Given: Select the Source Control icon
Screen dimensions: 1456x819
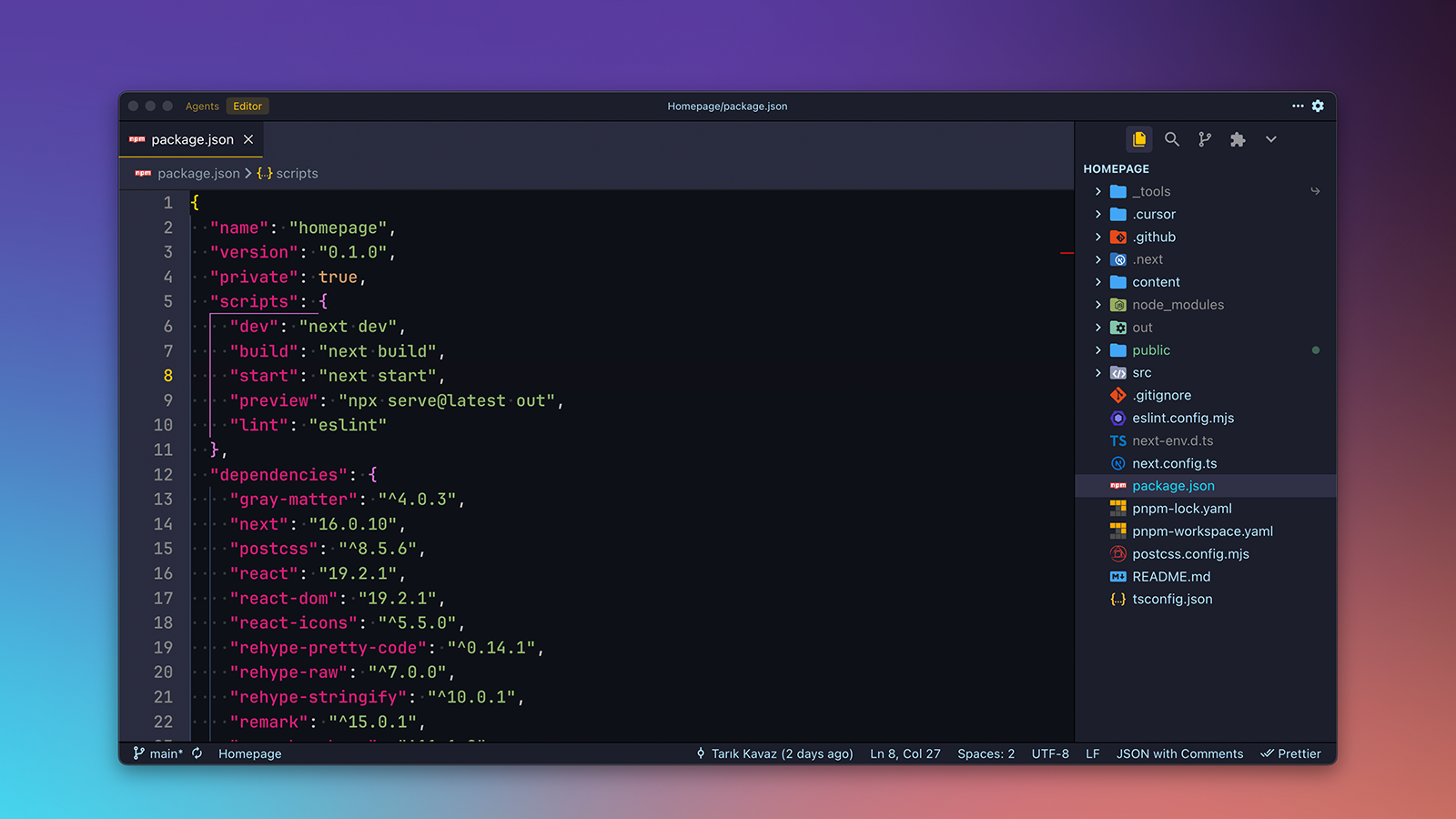Looking at the screenshot, I should (1205, 139).
